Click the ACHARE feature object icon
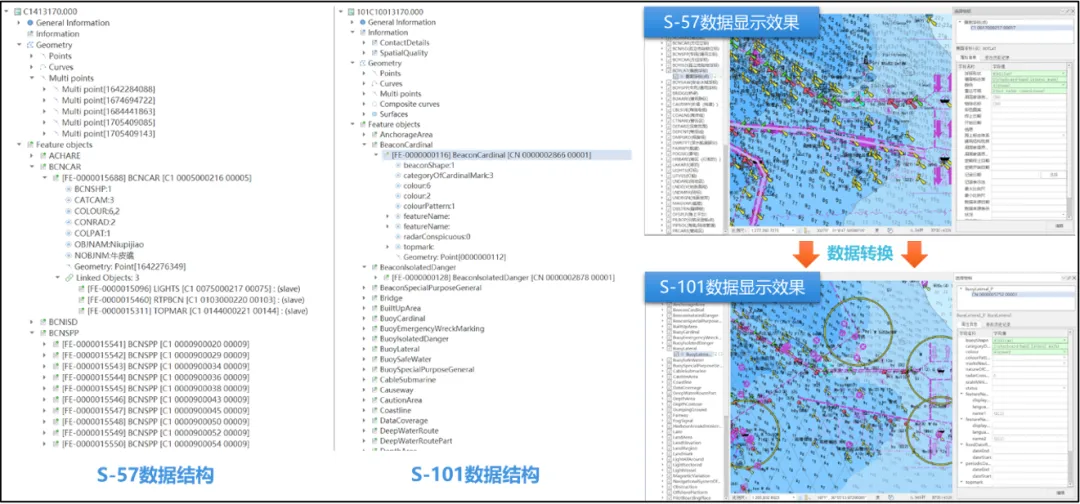 point(43,155)
